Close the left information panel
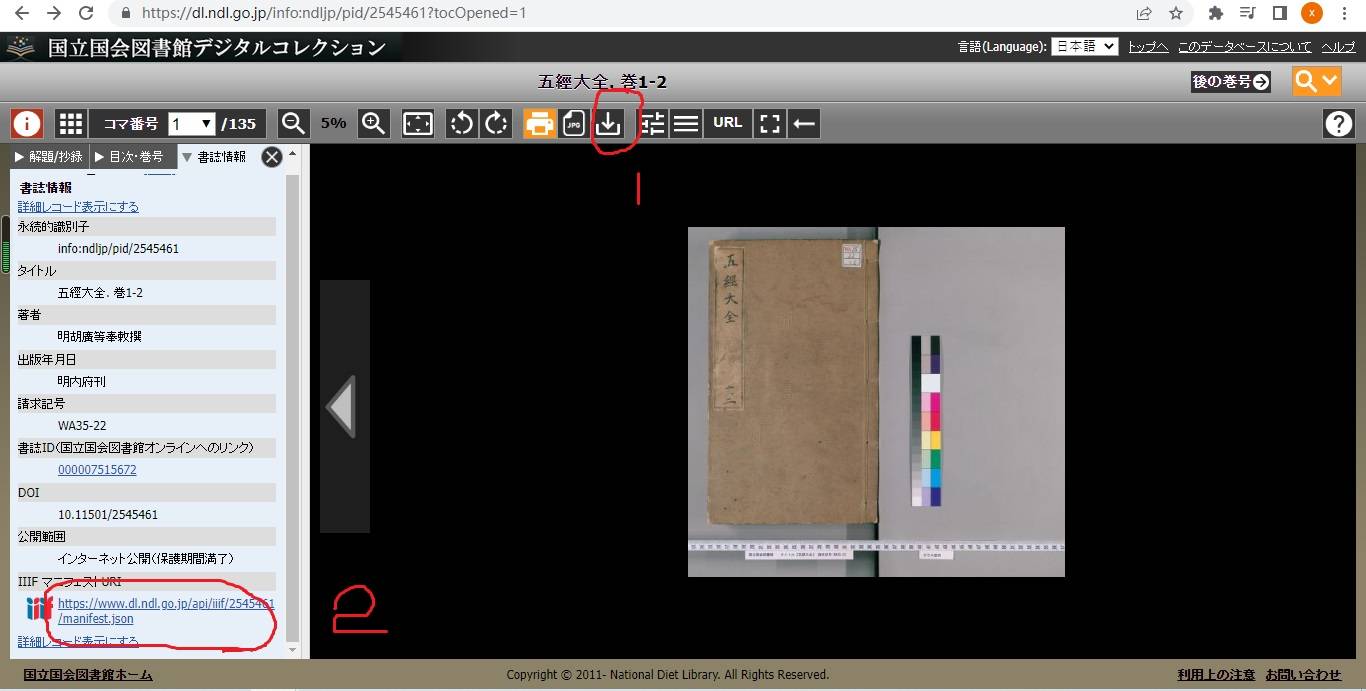Screen dimensions: 1366x691 click(x=271, y=157)
